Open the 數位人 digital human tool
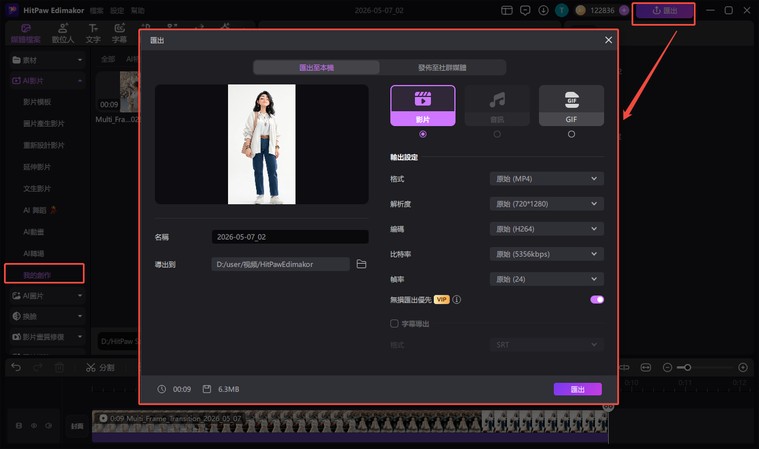Viewport: 759px width, 449px height. tap(63, 33)
